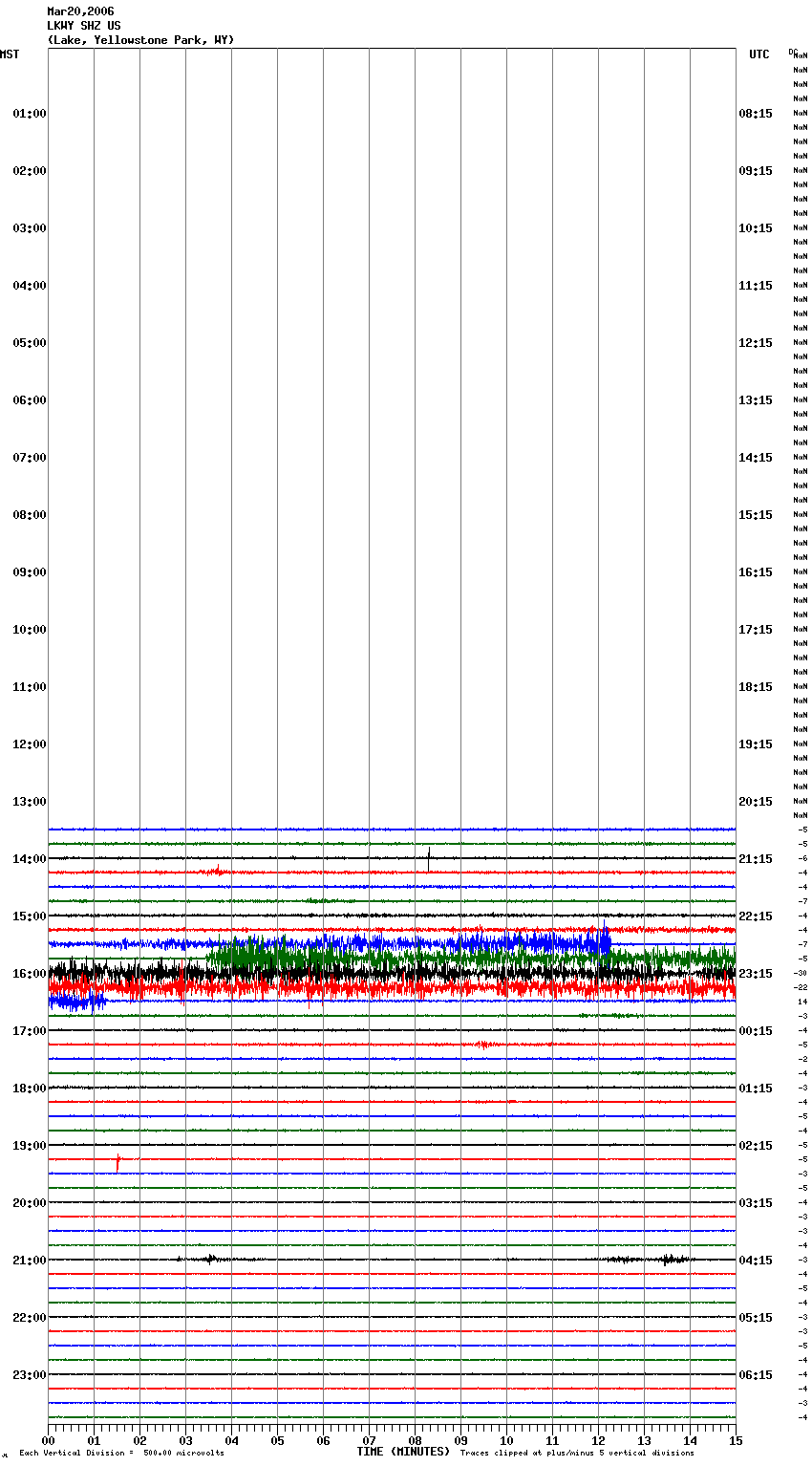Click the date heading Mar20,2006
The width and height of the screenshot is (812, 1466).
[x=80, y=11]
